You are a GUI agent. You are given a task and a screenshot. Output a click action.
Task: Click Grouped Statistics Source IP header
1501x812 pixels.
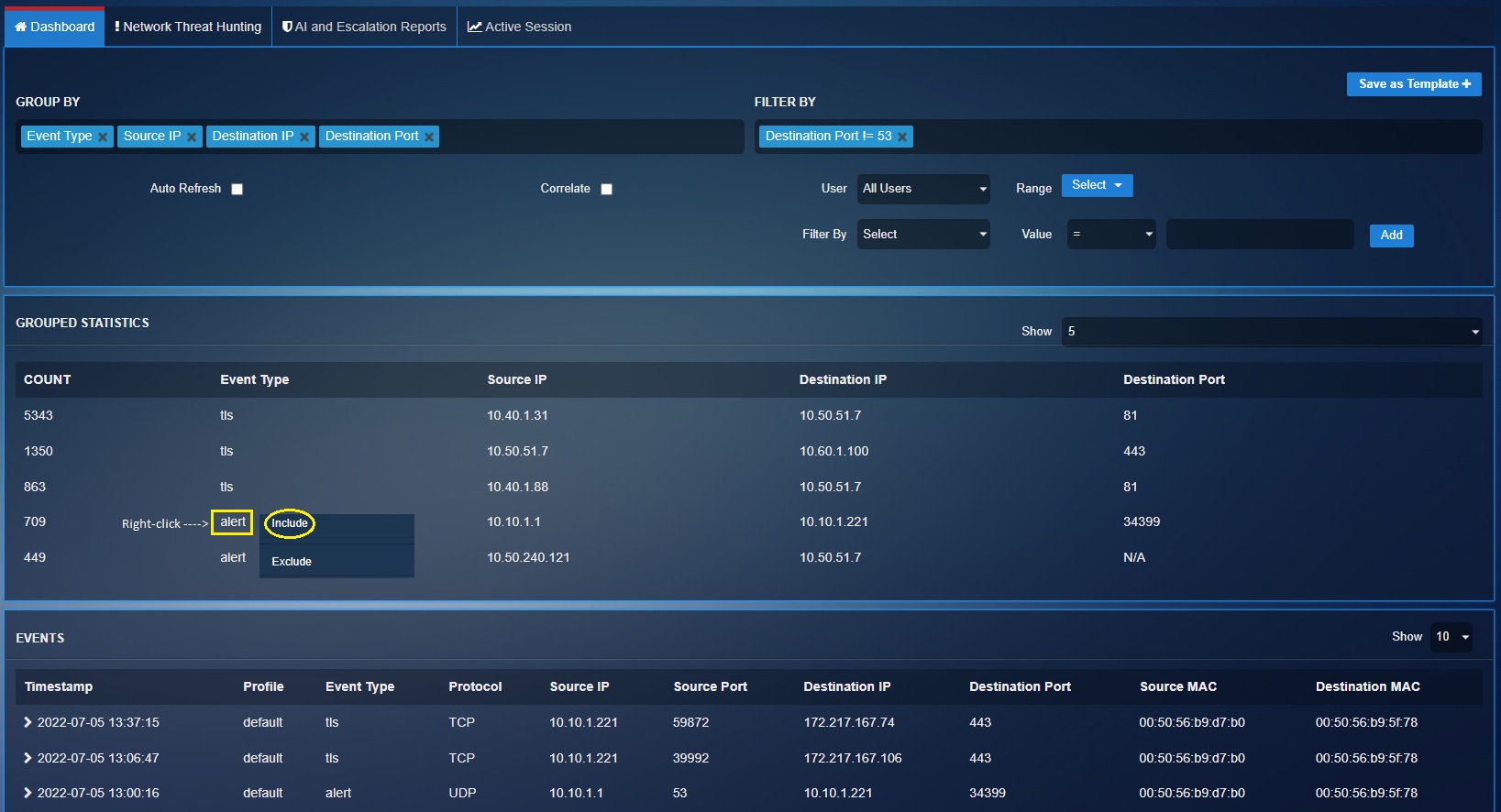point(517,379)
